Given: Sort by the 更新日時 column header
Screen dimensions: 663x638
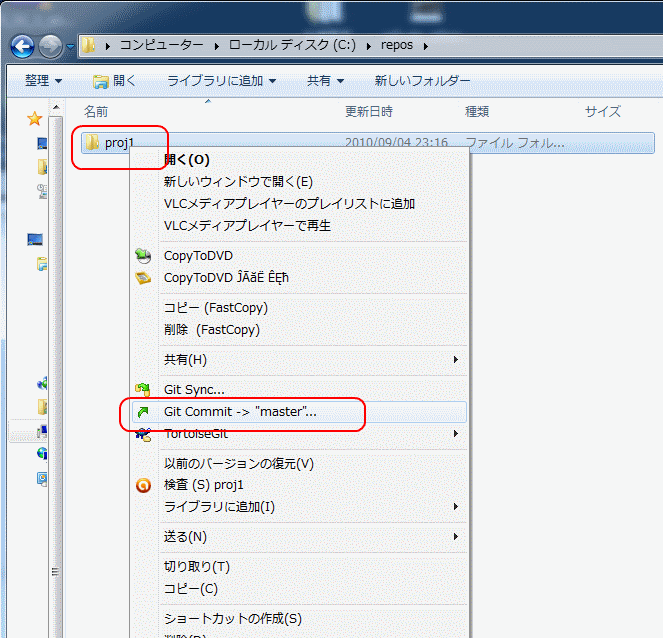Looking at the screenshot, I should point(369,112).
